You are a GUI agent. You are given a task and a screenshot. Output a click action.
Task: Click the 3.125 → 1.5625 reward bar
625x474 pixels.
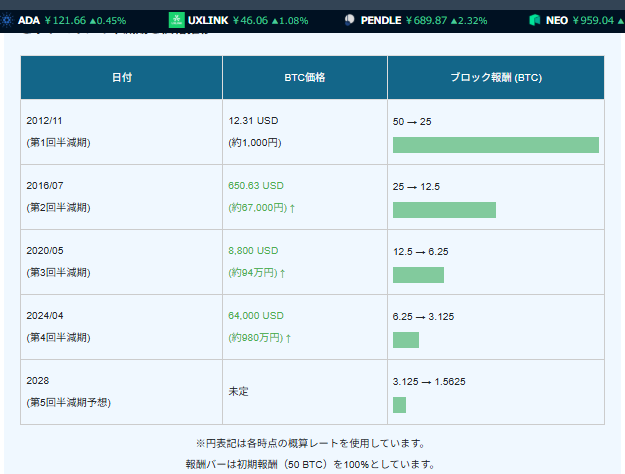[399, 405]
